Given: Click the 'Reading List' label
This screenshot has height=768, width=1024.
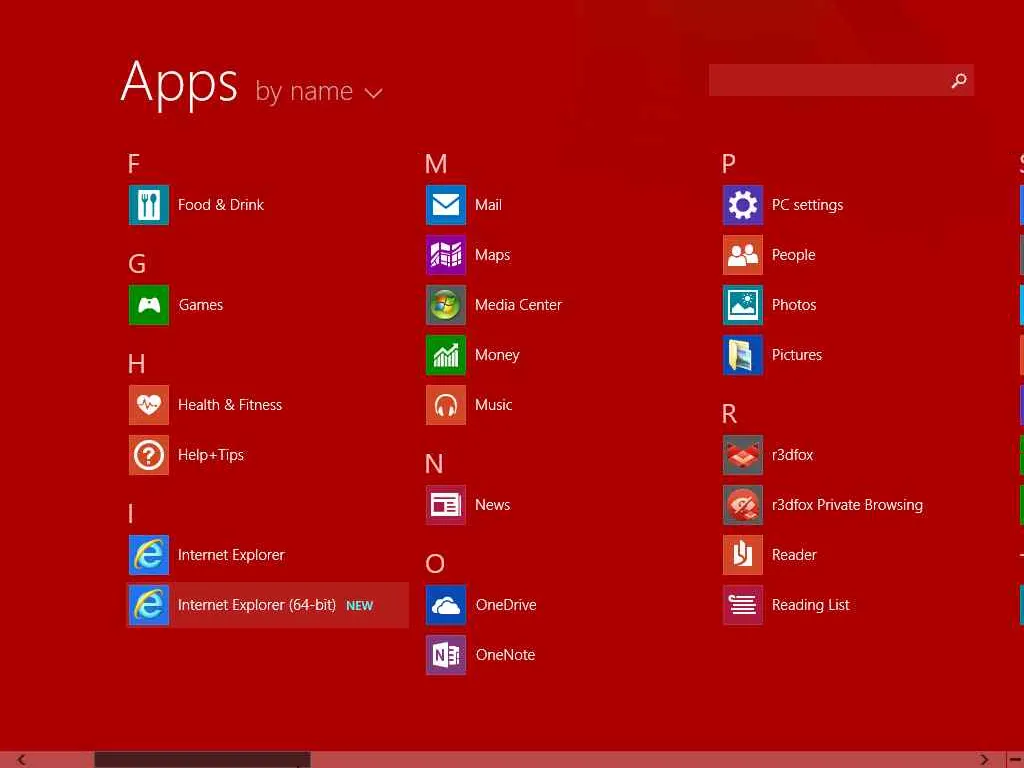Looking at the screenshot, I should (810, 605).
